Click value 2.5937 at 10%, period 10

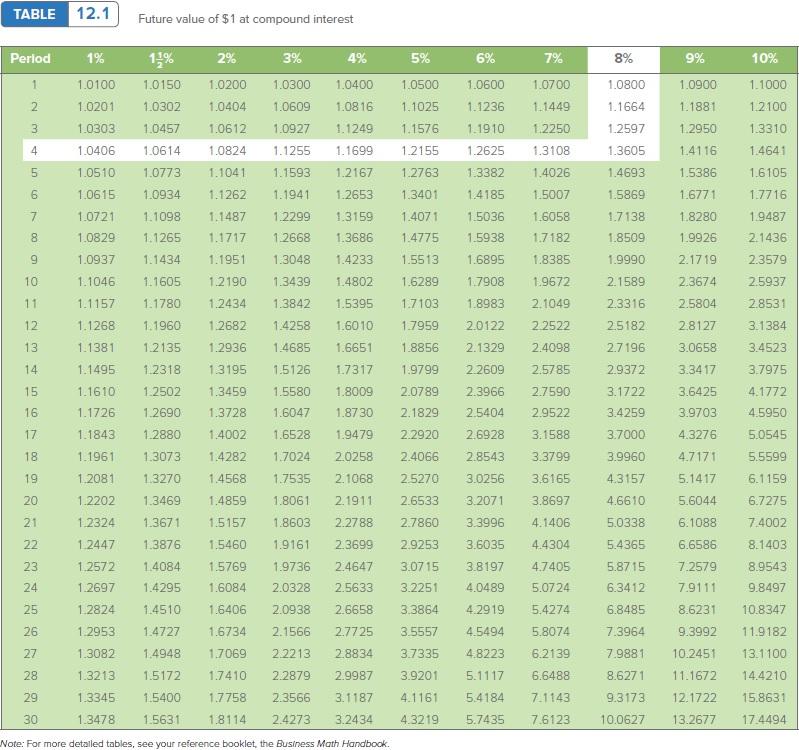tap(767, 282)
